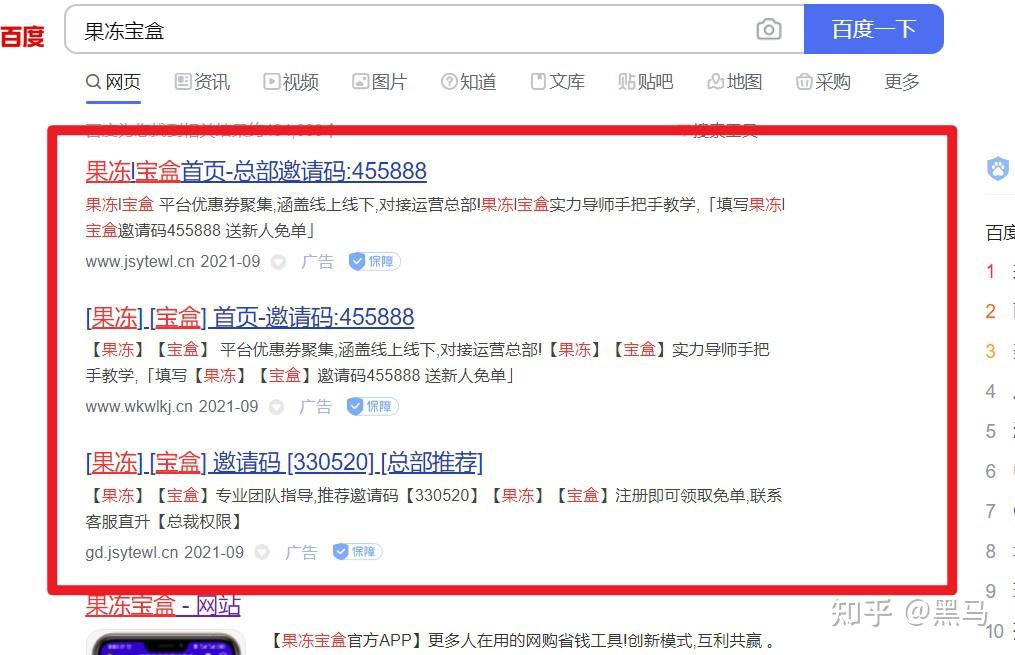Image resolution: width=1015 pixels, height=655 pixels.
Task: Click the www.jsytewl.cn URL text
Action: [x=140, y=261]
